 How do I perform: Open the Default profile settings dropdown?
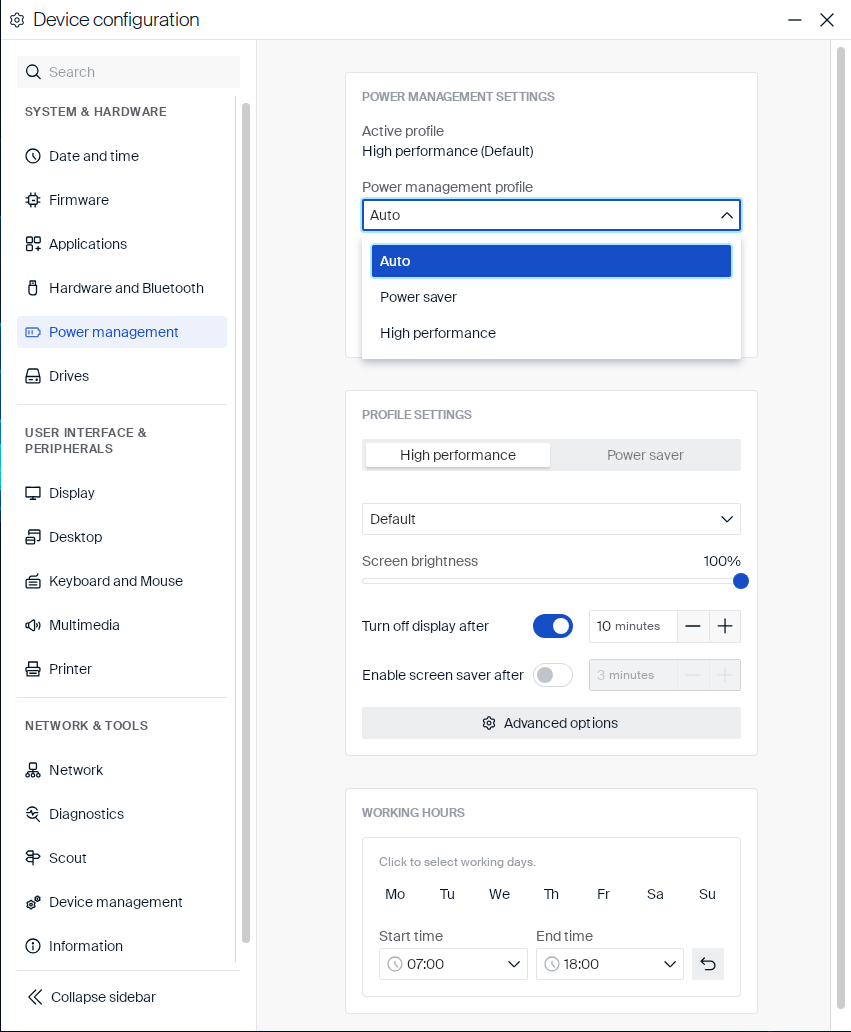[x=552, y=519]
